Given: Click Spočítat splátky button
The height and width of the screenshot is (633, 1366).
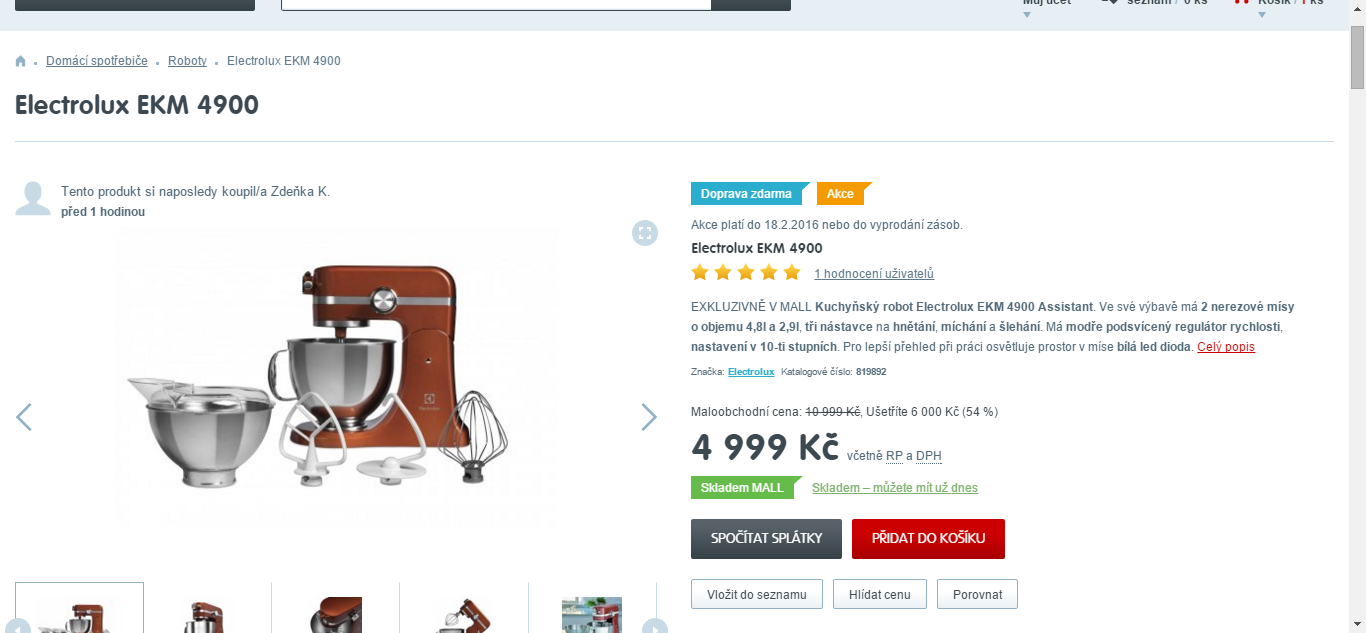Looking at the screenshot, I should coord(766,539).
